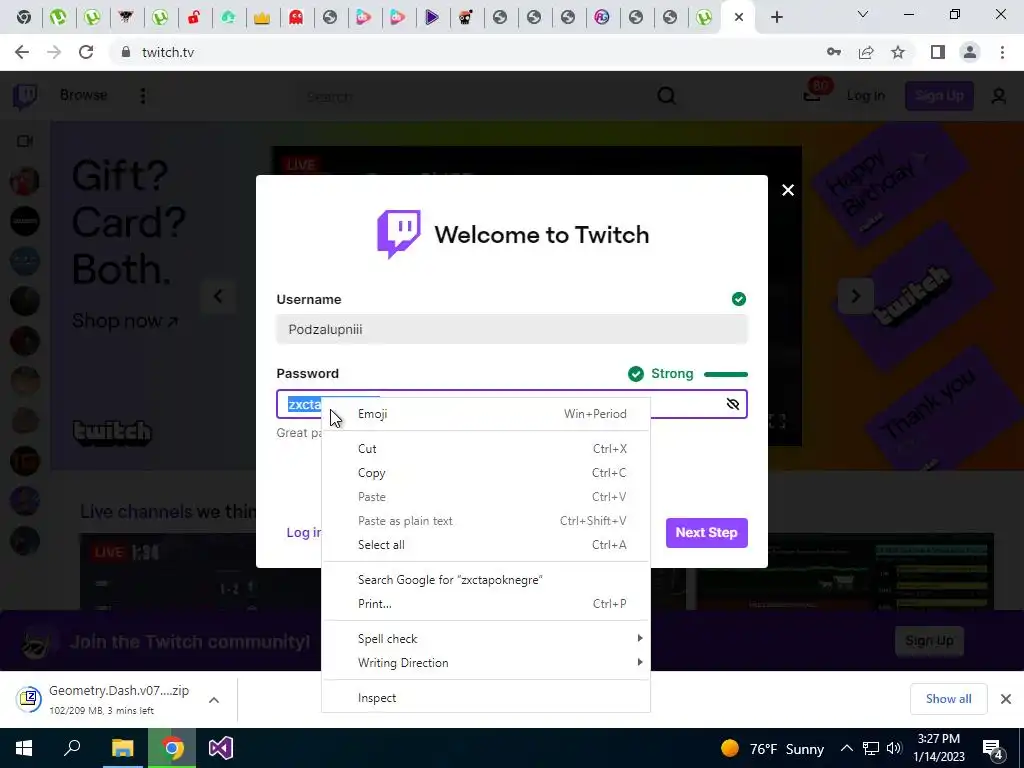Open options chevron for Geometry.Dash download
This screenshot has width=1024, height=768.
214,700
